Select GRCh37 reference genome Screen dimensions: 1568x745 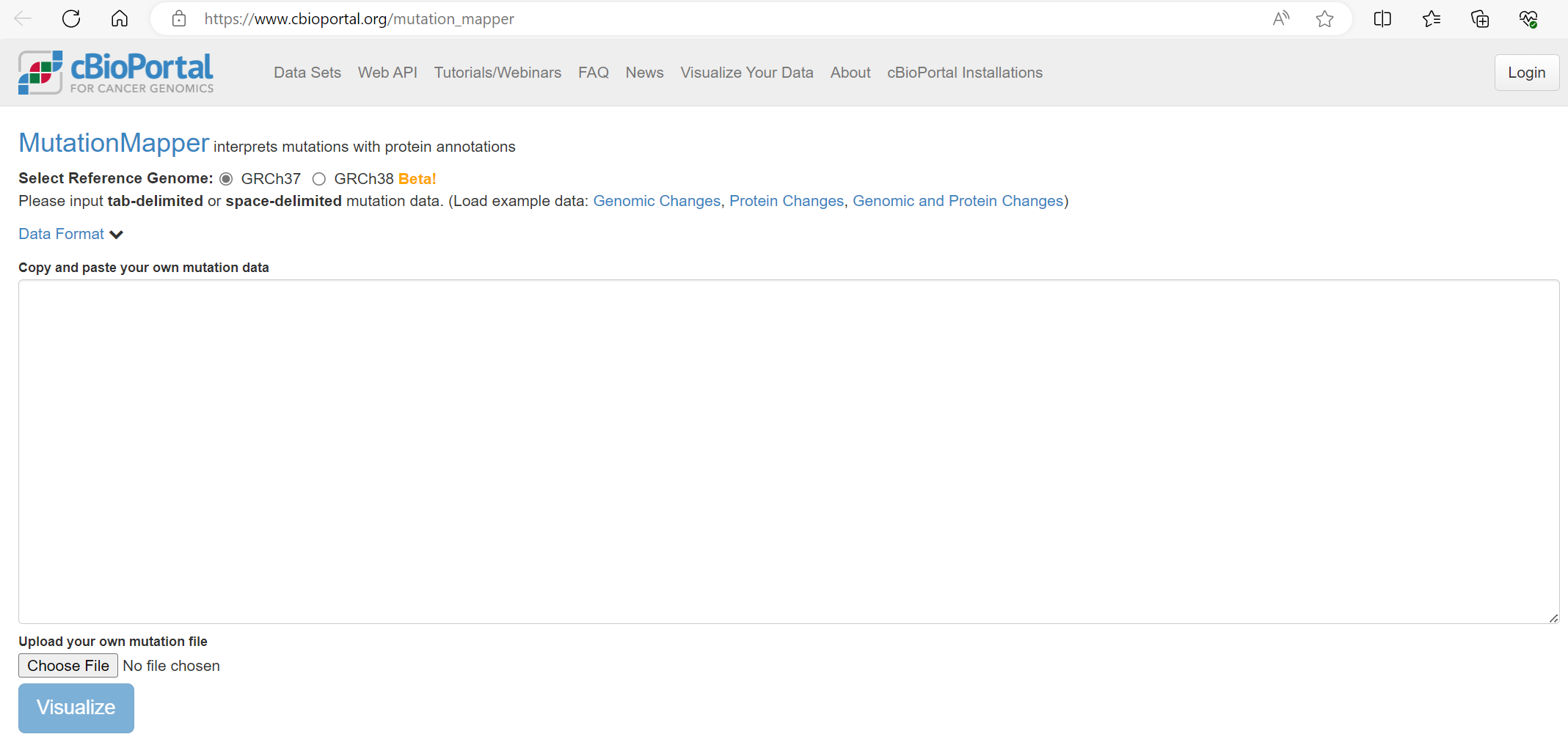click(226, 179)
